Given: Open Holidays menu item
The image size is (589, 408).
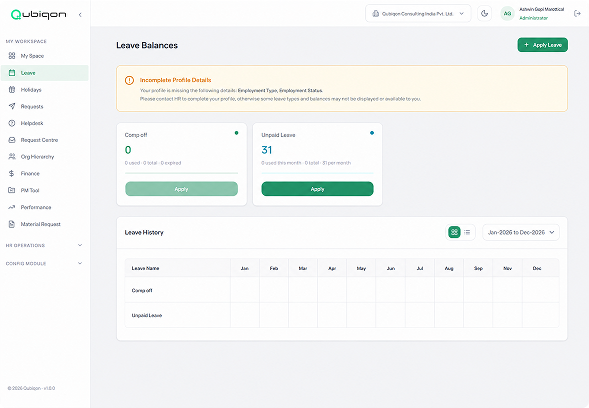Looking at the screenshot, I should 45,89.
